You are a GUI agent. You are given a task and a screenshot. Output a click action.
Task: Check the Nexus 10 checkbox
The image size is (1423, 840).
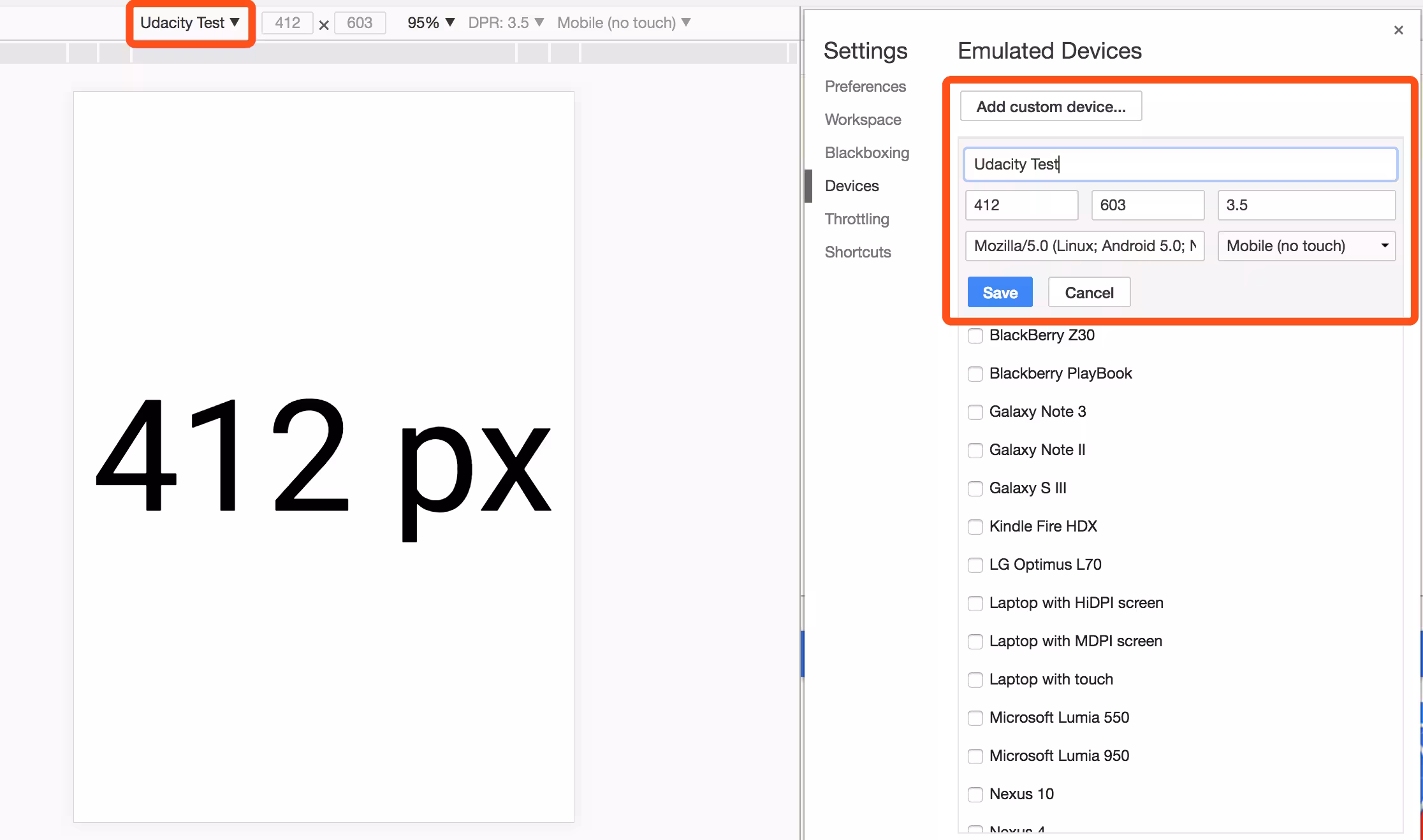coord(975,795)
